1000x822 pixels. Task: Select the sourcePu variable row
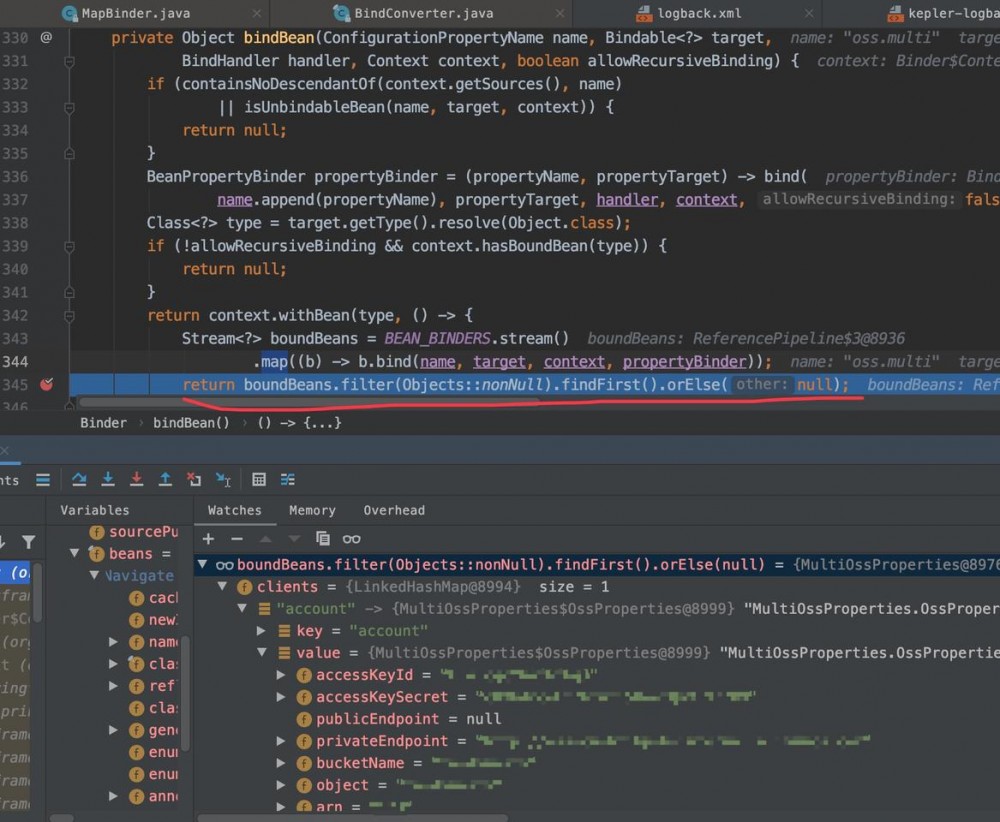click(x=134, y=531)
